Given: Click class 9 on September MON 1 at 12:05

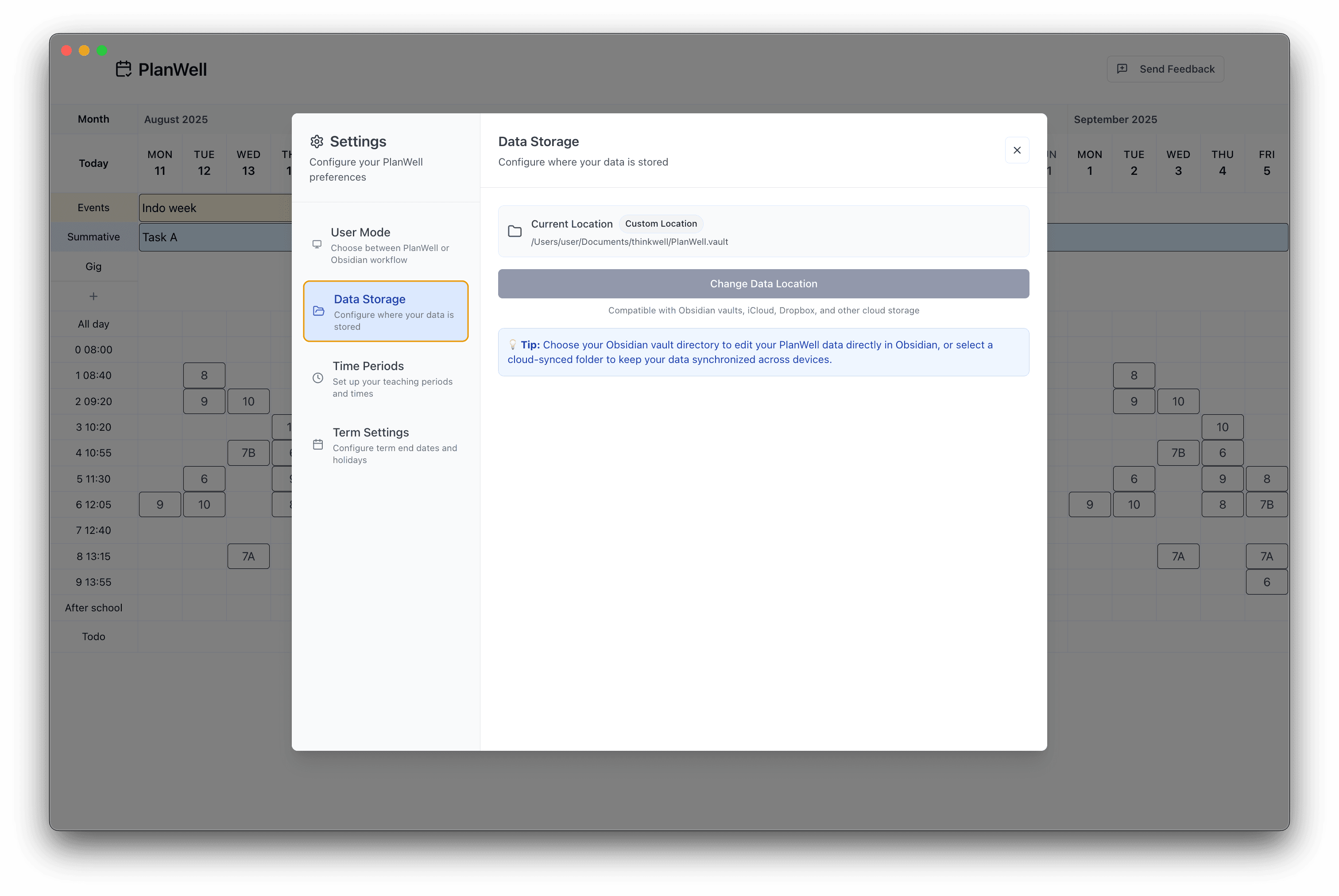Looking at the screenshot, I should click(1090, 505).
